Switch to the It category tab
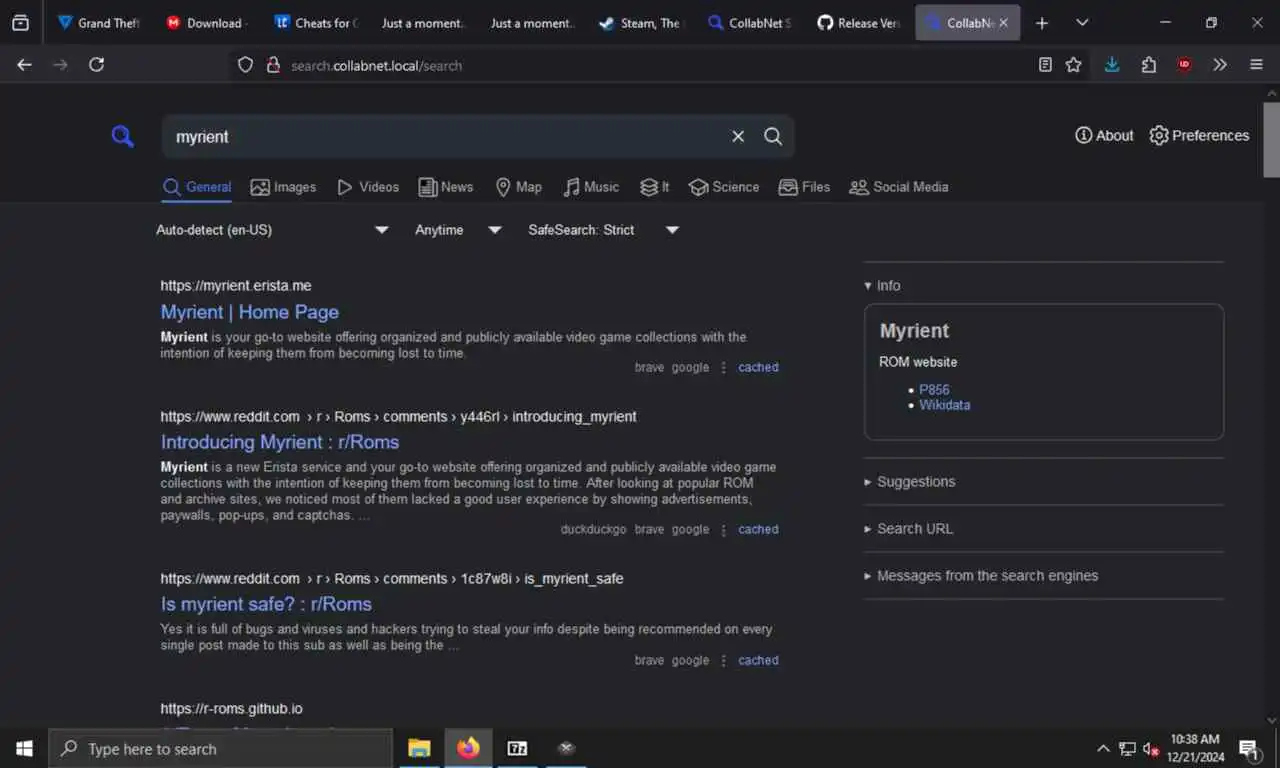Viewport: 1280px width, 768px height. 655,187
